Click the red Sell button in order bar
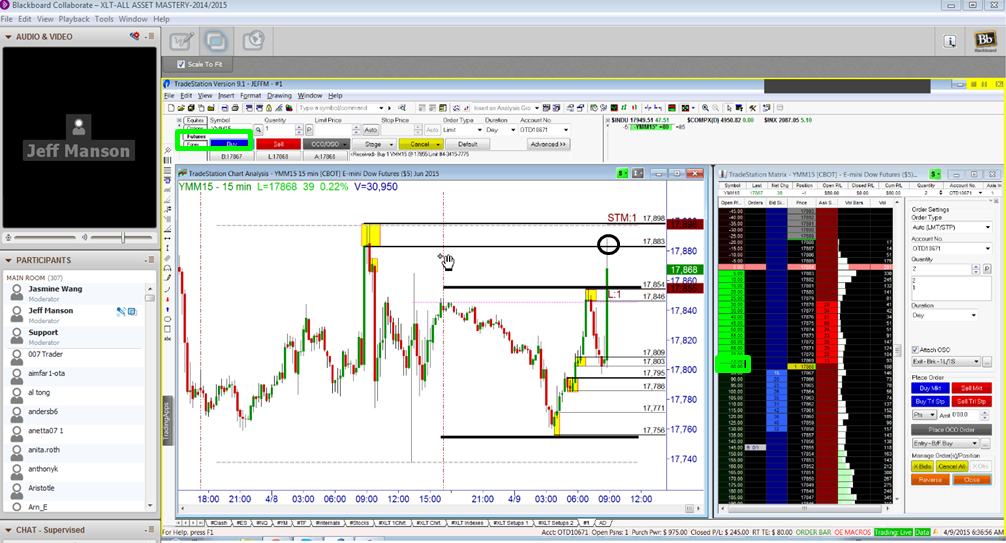Image resolution: width=1006 pixels, height=543 pixels. pyautogui.click(x=278, y=144)
